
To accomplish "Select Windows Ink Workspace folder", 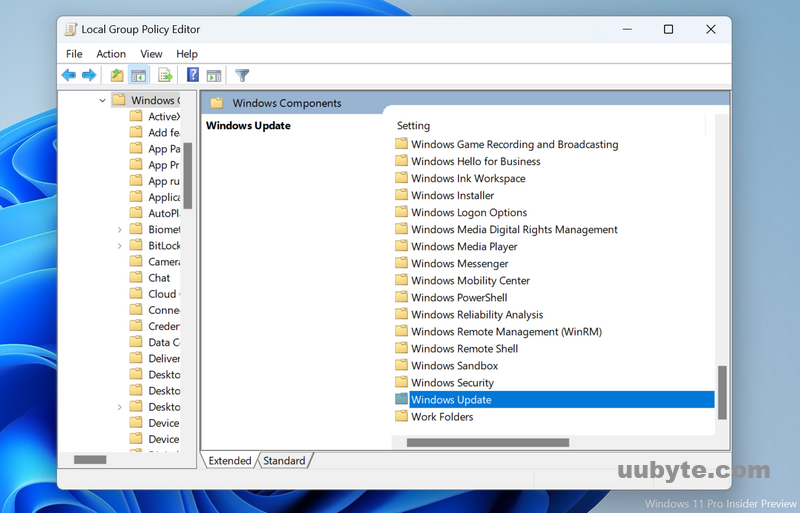I will tap(468, 178).
